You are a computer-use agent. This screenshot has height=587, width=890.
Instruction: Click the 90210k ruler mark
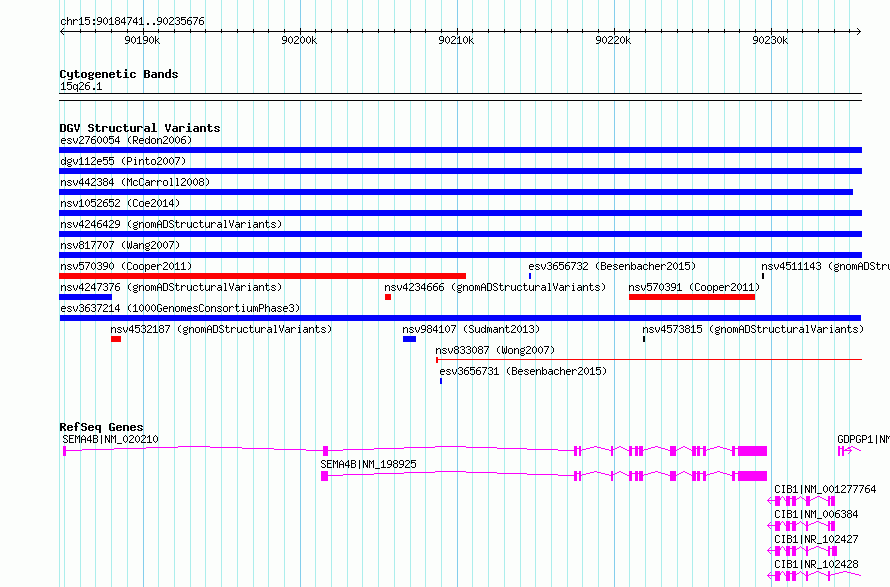click(456, 40)
